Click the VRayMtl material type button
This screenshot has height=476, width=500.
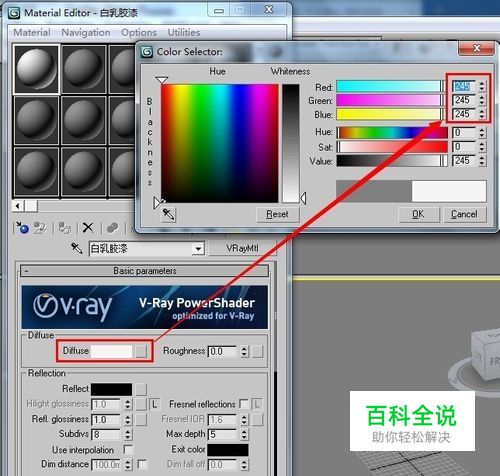[x=242, y=248]
